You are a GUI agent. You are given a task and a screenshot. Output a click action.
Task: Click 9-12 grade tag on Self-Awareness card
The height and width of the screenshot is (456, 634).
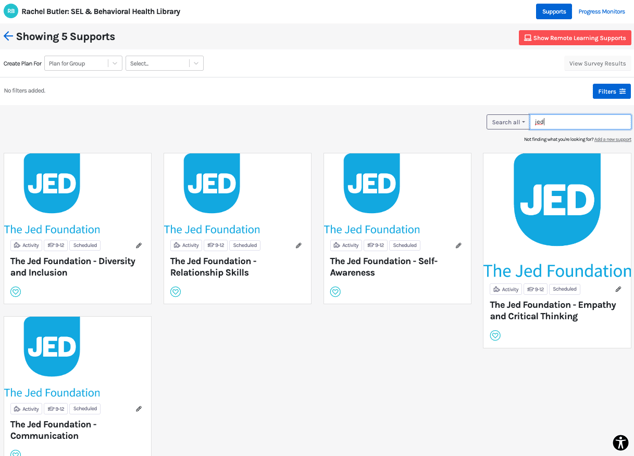point(376,245)
